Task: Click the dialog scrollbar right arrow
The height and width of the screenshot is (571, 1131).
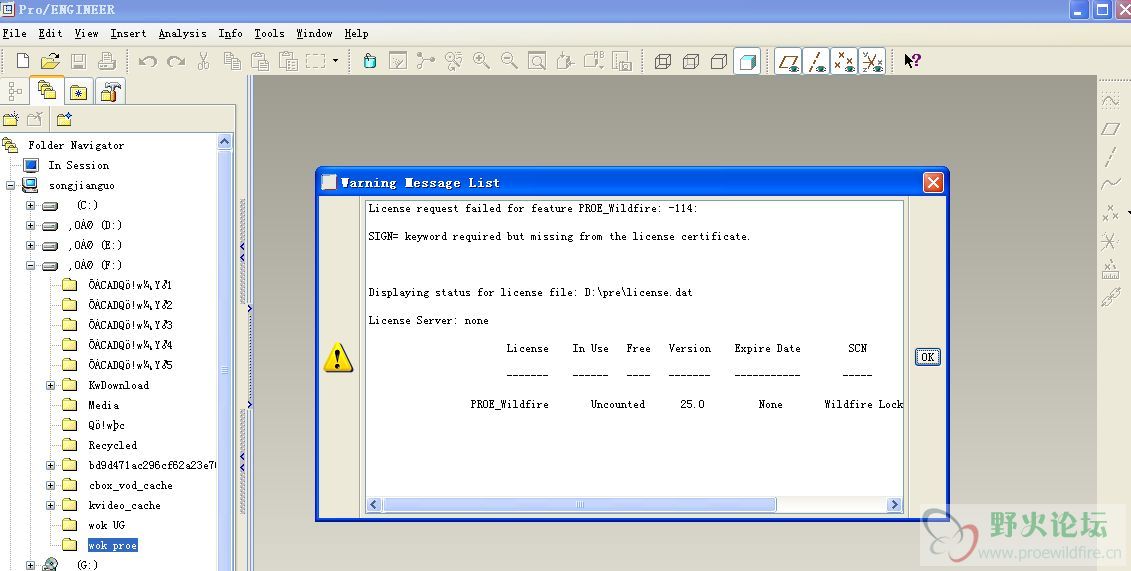Action: (x=894, y=505)
